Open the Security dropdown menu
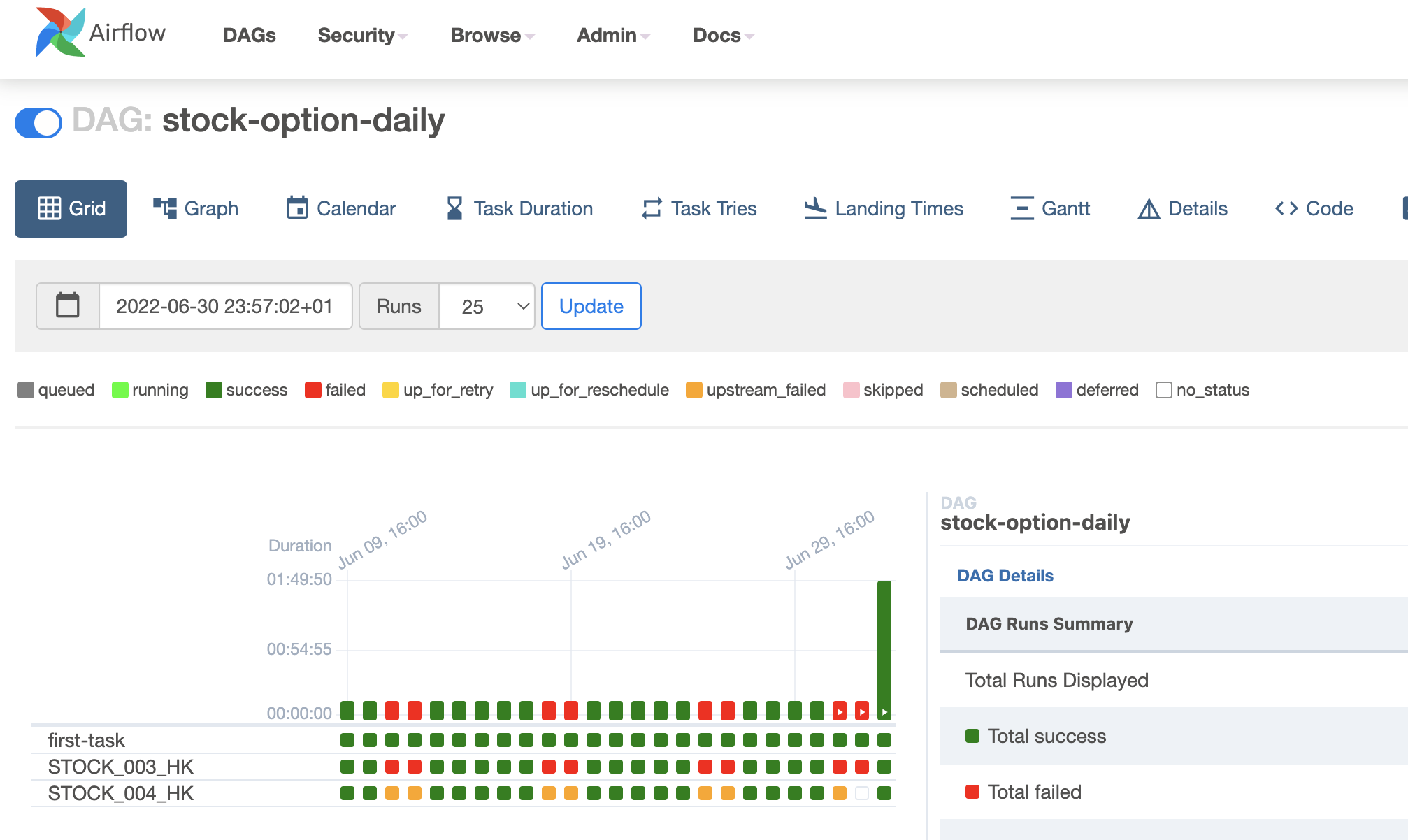This screenshot has height=840, width=1408. pos(362,36)
